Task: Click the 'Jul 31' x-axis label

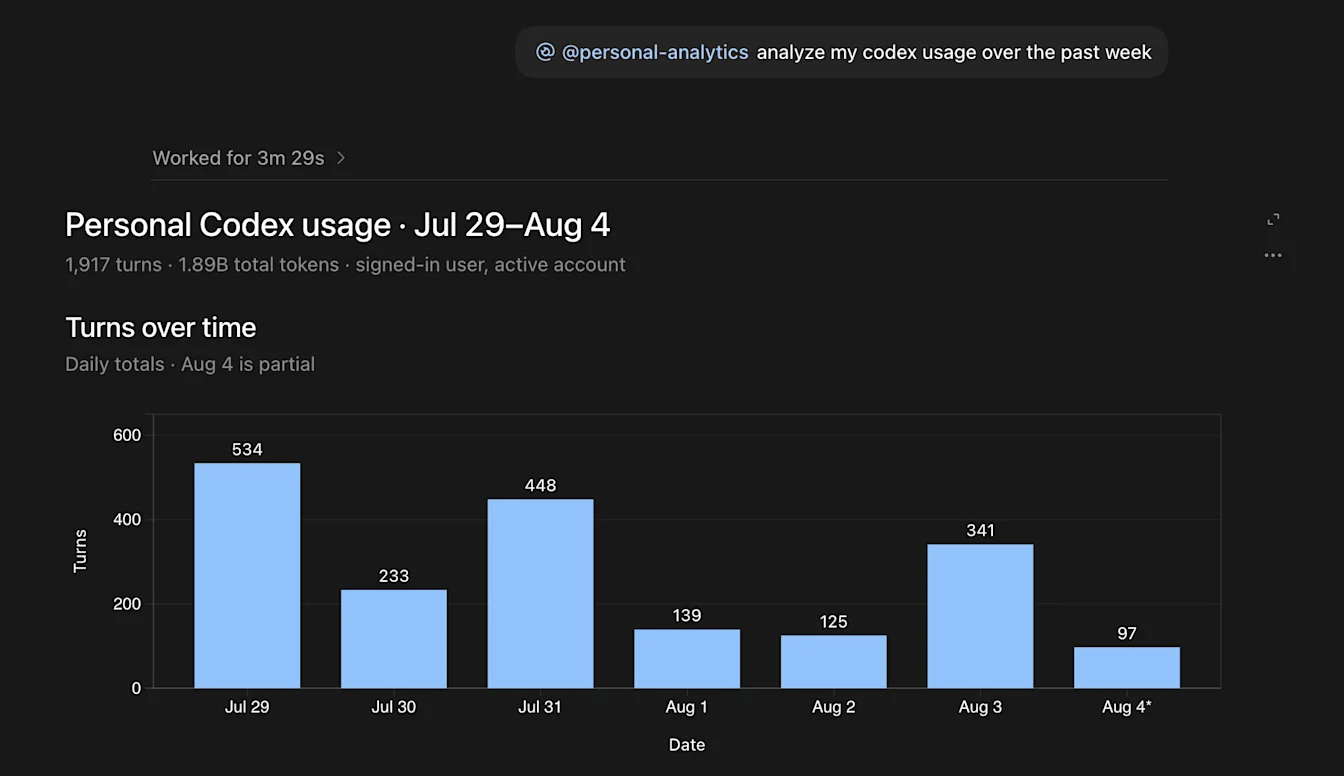Action: coord(540,707)
